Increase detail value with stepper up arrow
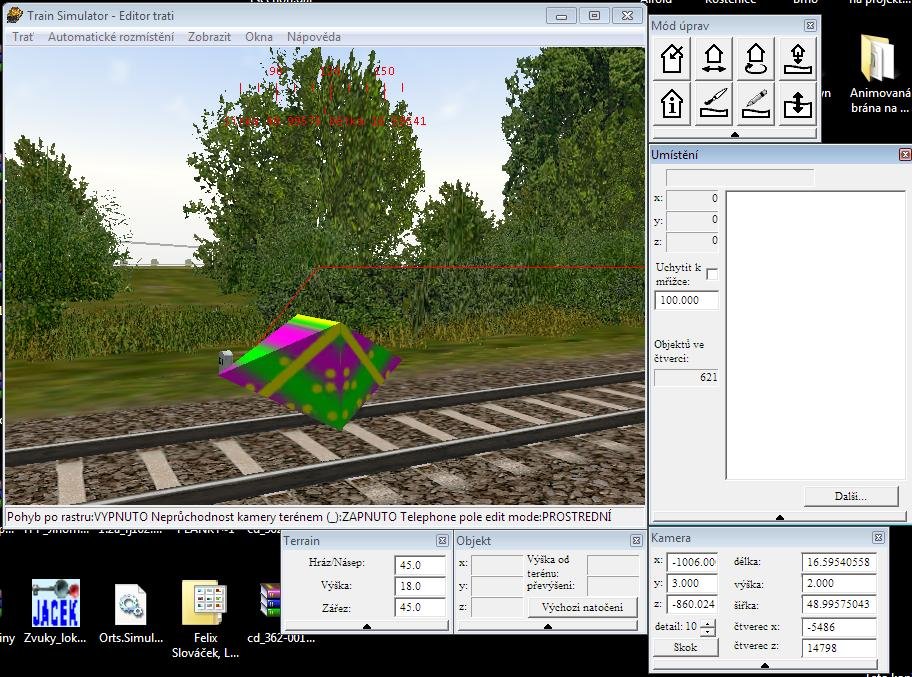 (x=708, y=624)
